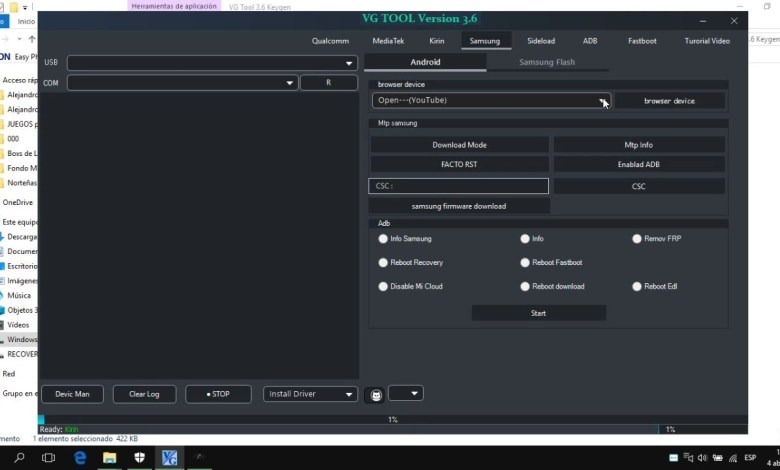Click the VG Tool taskbar icon

coord(169,458)
